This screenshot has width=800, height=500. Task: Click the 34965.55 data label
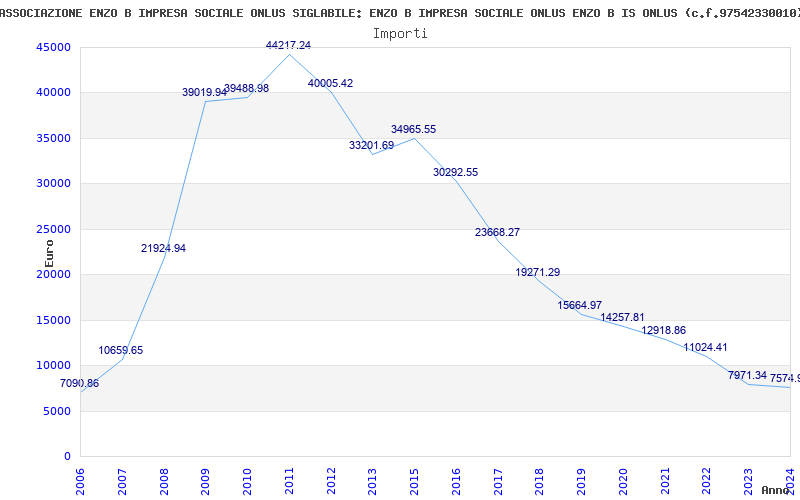pos(414,129)
